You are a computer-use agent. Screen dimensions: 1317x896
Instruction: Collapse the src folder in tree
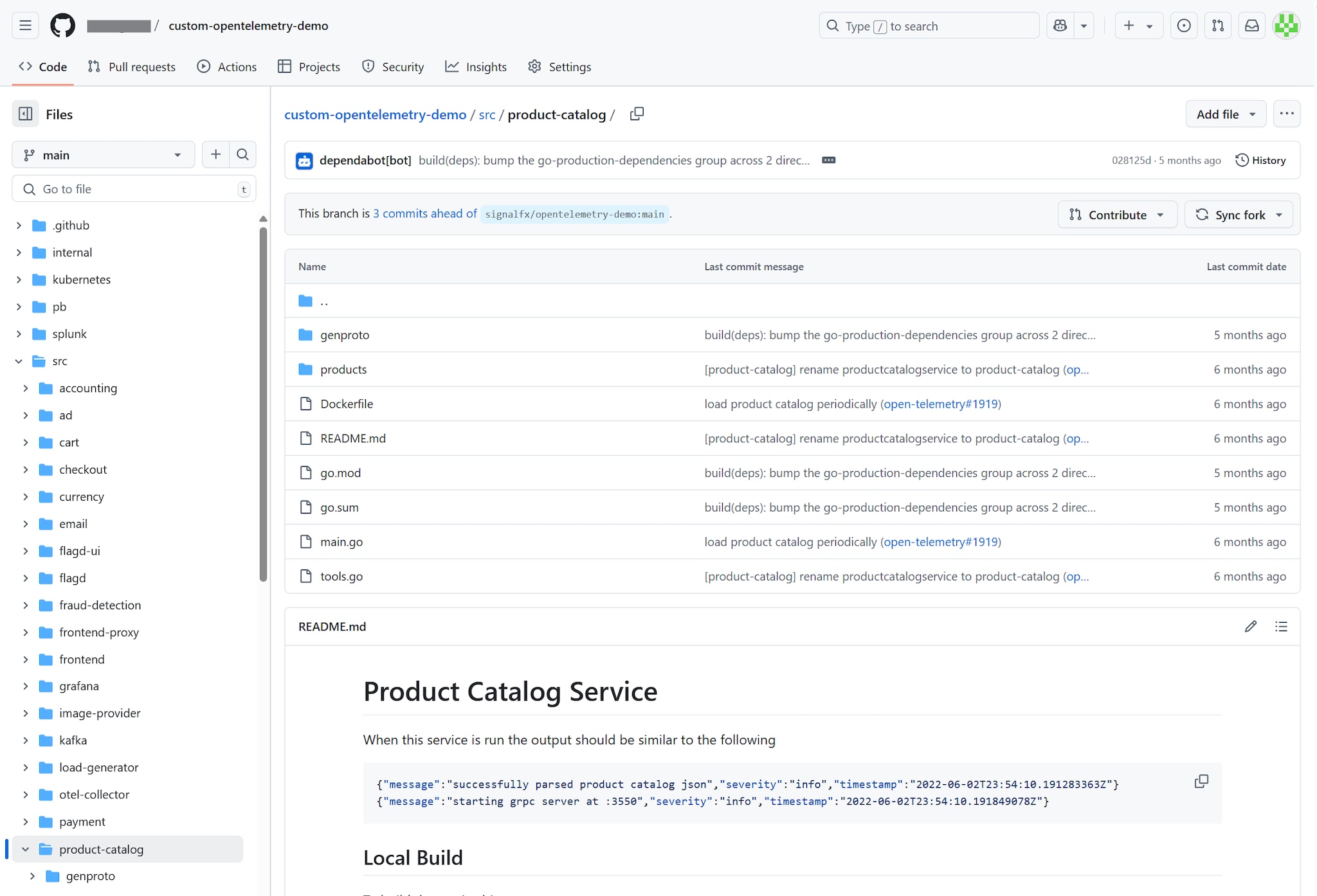(x=19, y=361)
